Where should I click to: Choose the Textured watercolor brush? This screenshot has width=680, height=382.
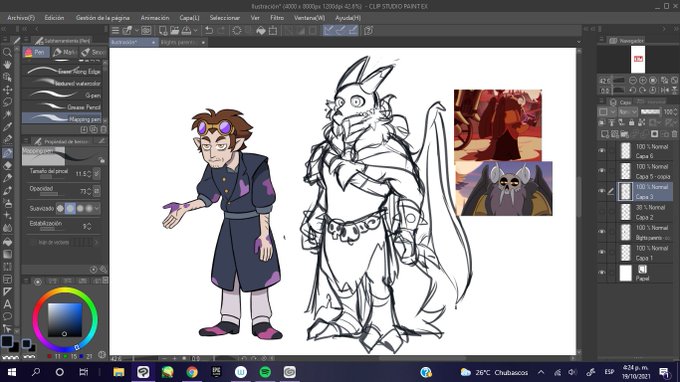tap(62, 83)
